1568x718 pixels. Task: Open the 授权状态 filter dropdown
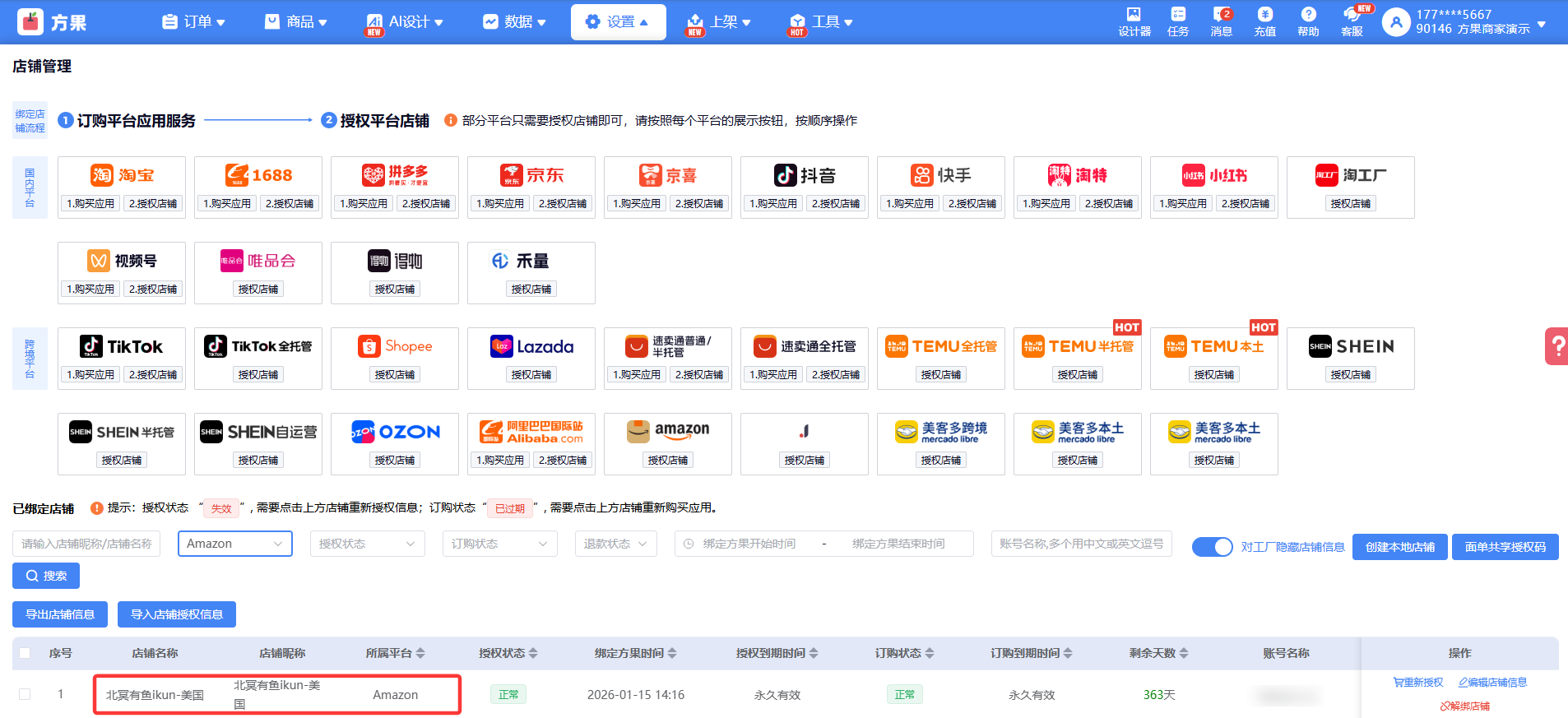(367, 544)
